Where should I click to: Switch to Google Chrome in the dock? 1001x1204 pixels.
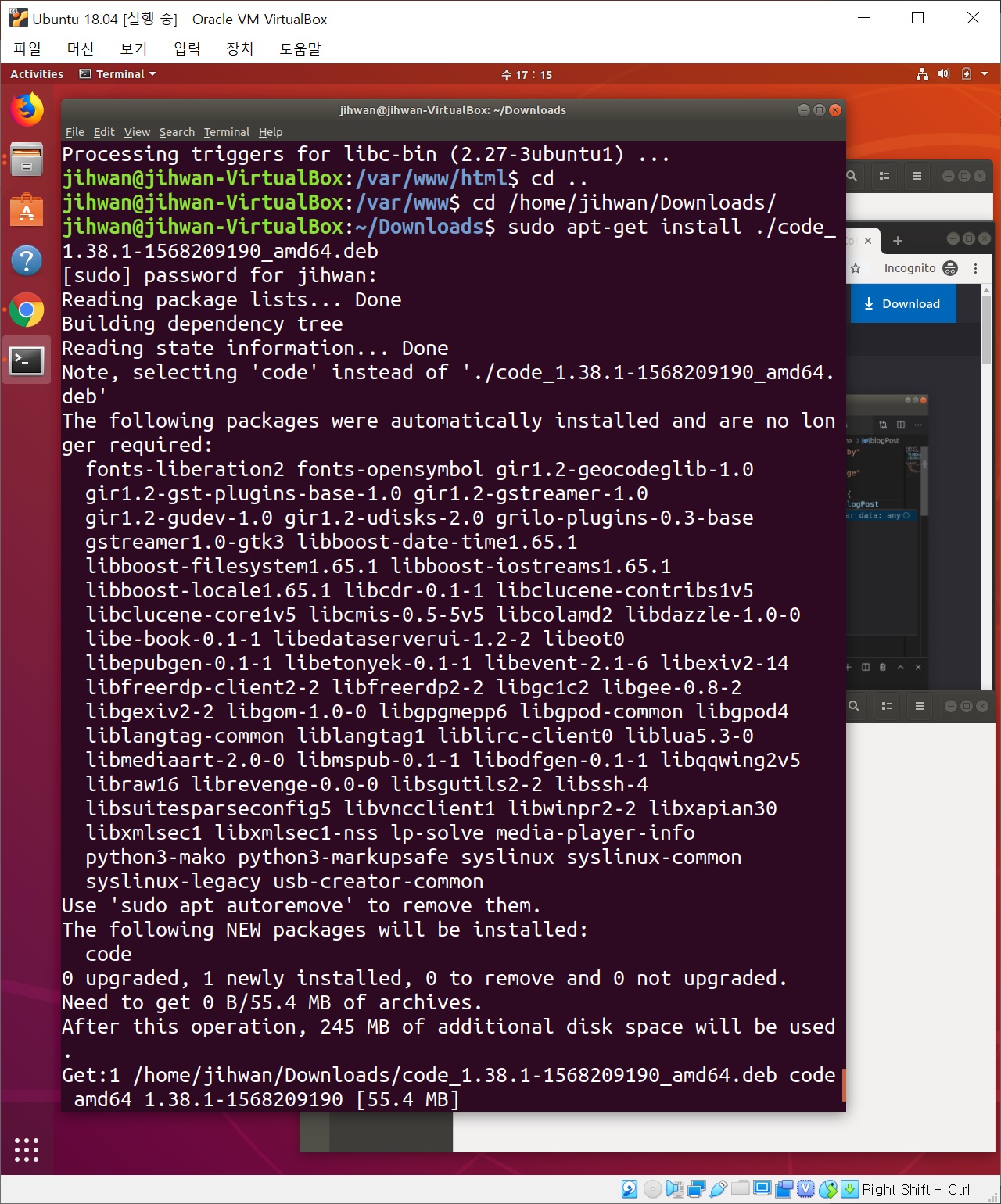(x=27, y=310)
